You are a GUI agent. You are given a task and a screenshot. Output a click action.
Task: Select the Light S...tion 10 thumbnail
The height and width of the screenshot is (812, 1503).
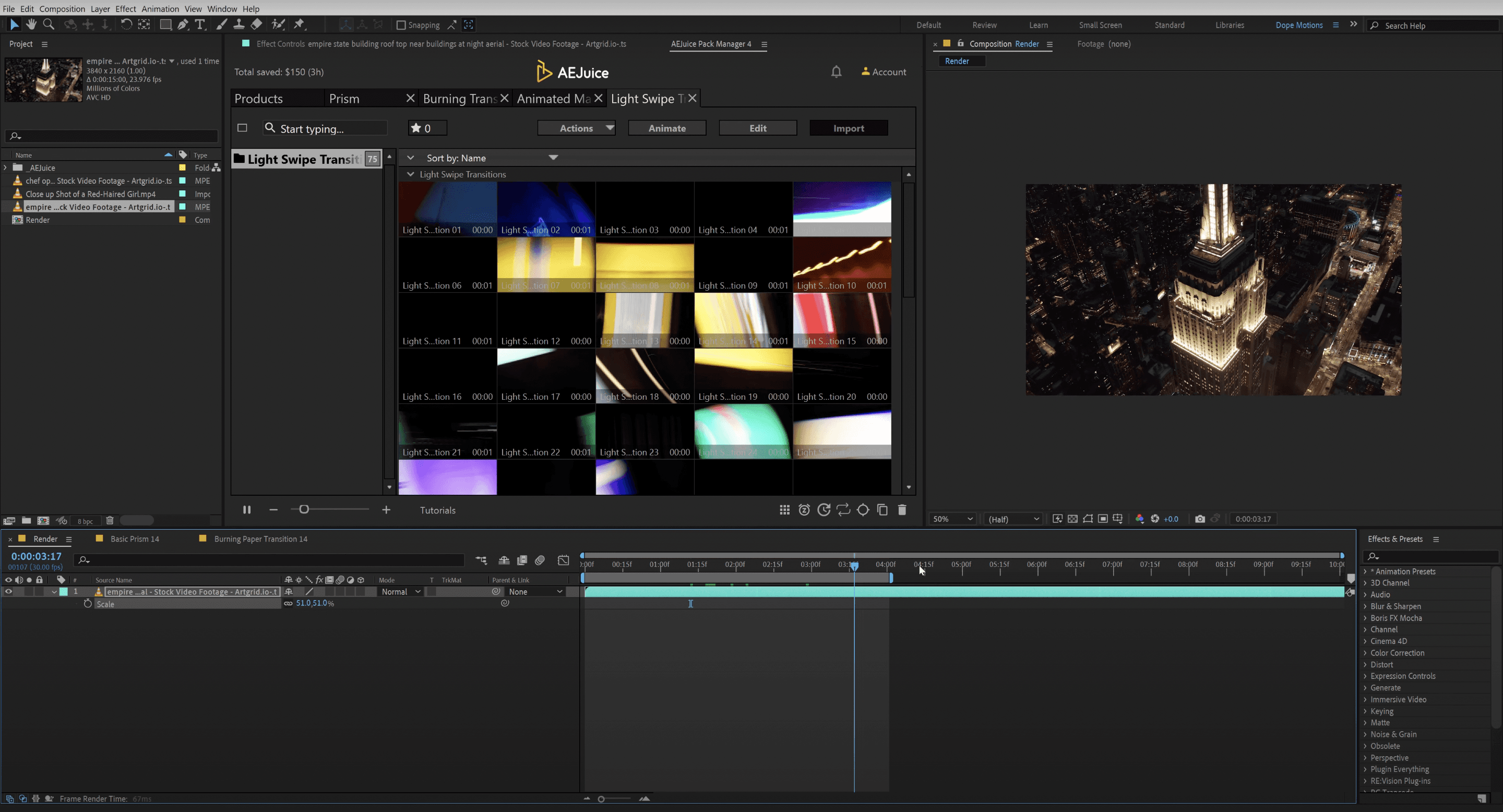point(841,264)
